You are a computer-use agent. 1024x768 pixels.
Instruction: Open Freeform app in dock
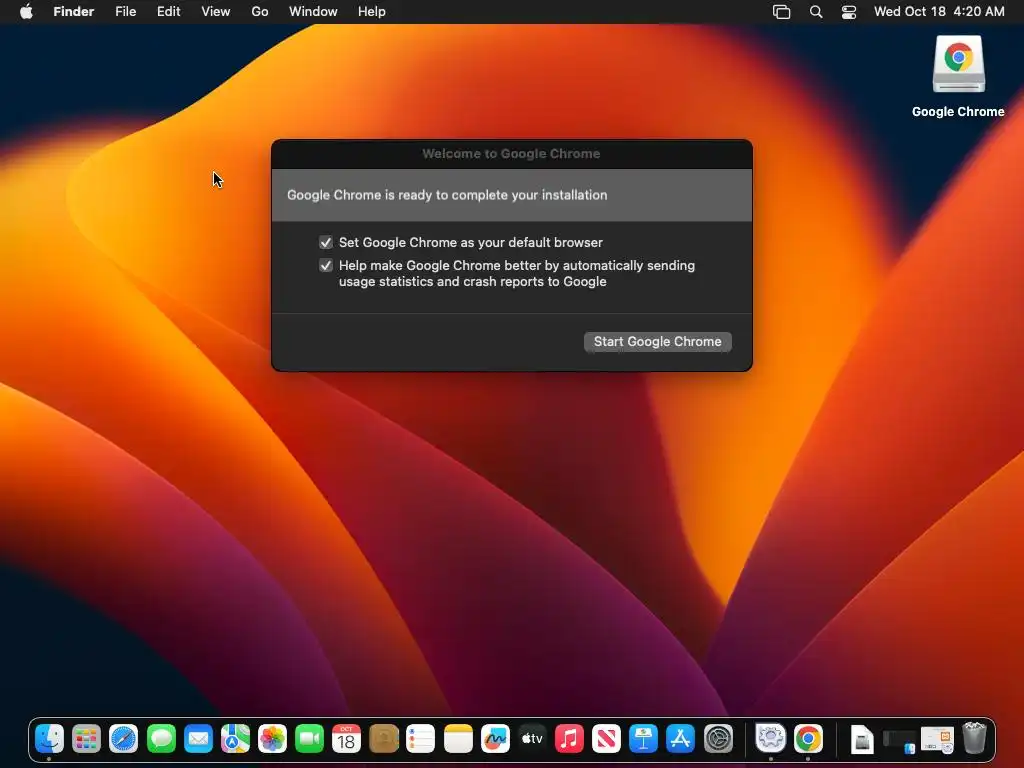point(496,739)
